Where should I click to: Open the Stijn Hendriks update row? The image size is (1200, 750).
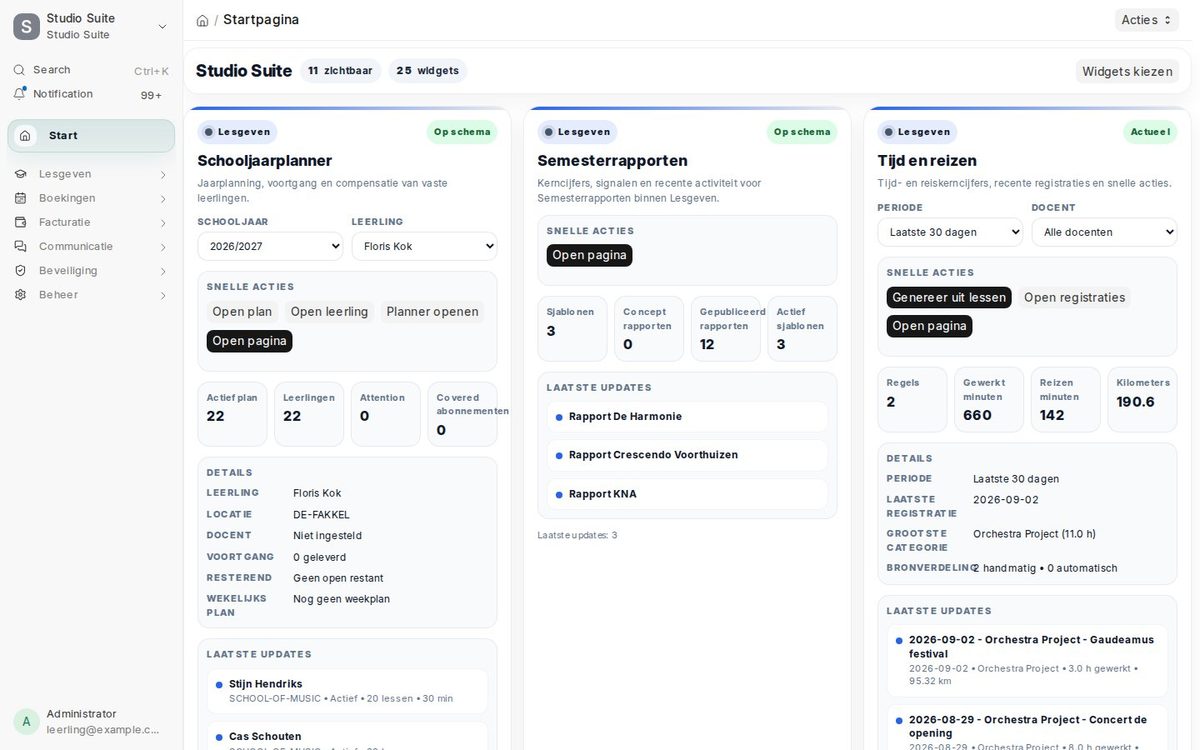tap(347, 691)
